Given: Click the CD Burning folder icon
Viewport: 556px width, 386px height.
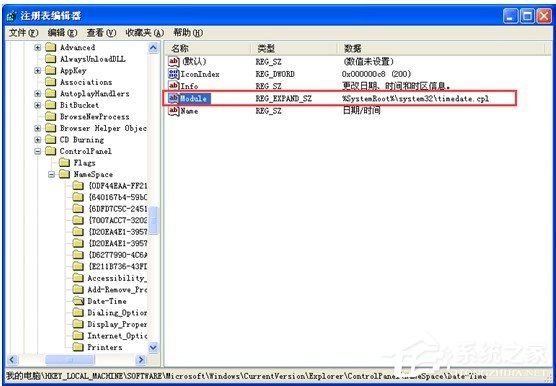Looking at the screenshot, I should (51, 140).
